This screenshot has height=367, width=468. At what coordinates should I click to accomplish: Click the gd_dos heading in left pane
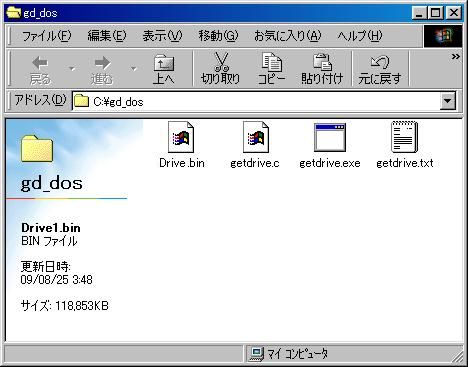click(52, 183)
